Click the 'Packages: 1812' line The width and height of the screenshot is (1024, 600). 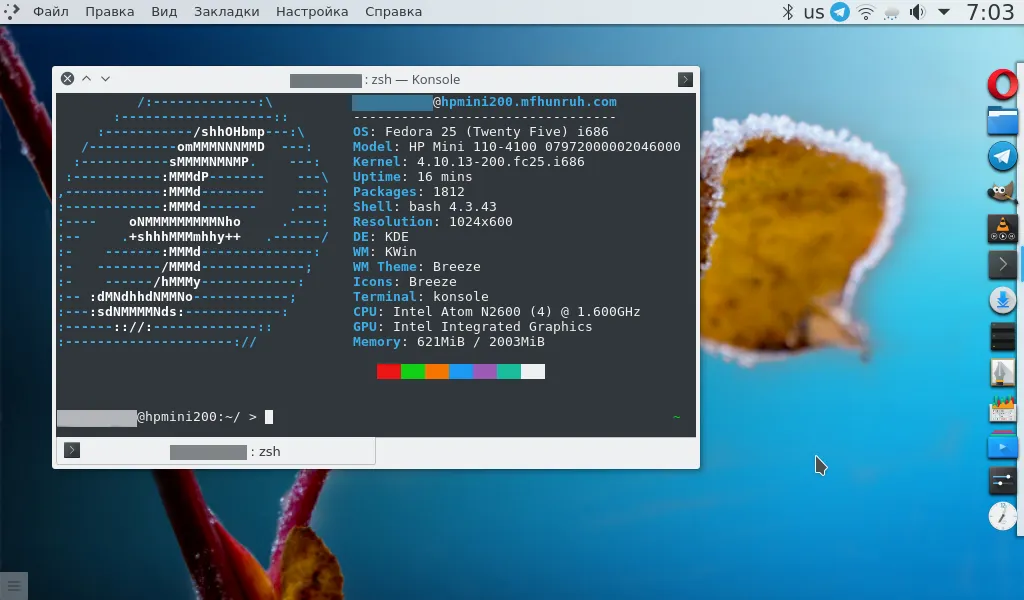click(x=409, y=192)
